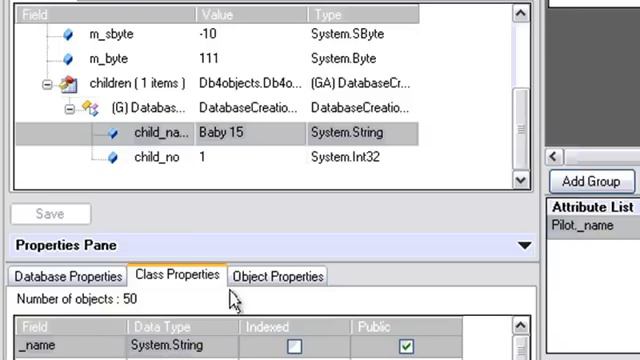Click System.String data type for _name

click(183, 346)
